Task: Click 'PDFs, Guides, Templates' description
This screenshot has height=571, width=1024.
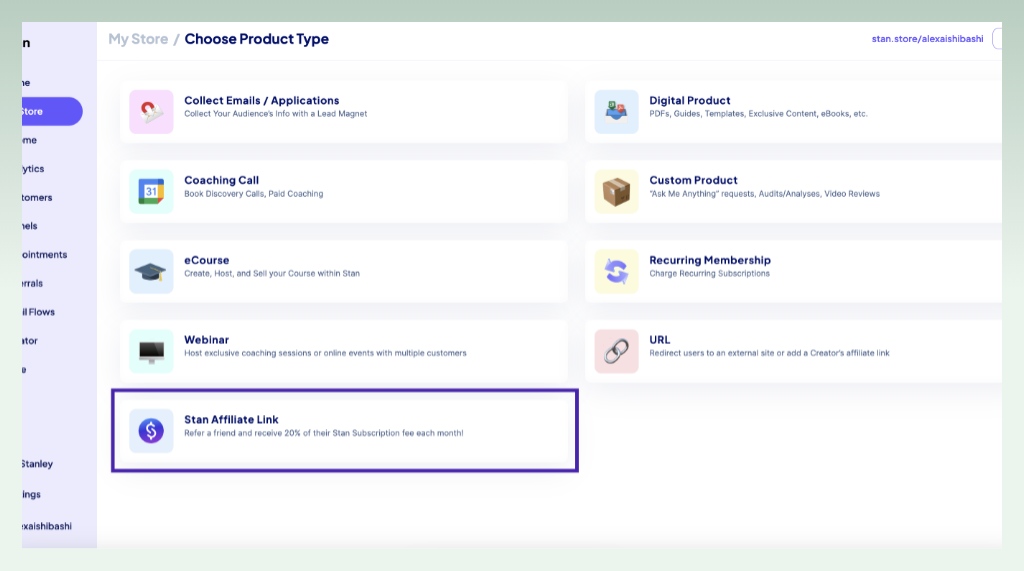Action: (758, 114)
